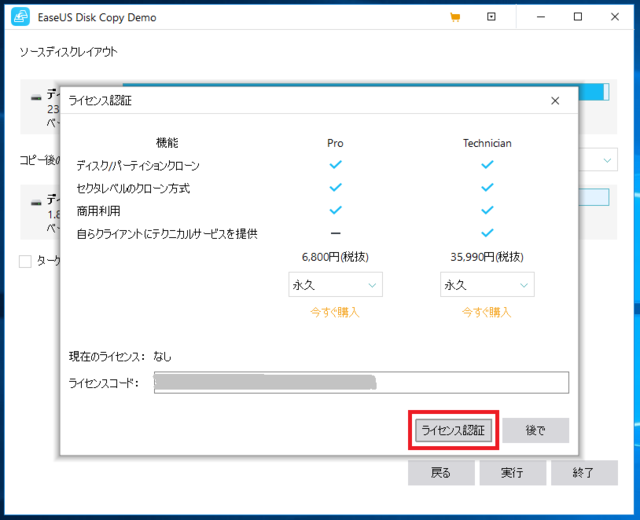Click the Pro dash for テクニカルサービス row

pyautogui.click(x=336, y=233)
